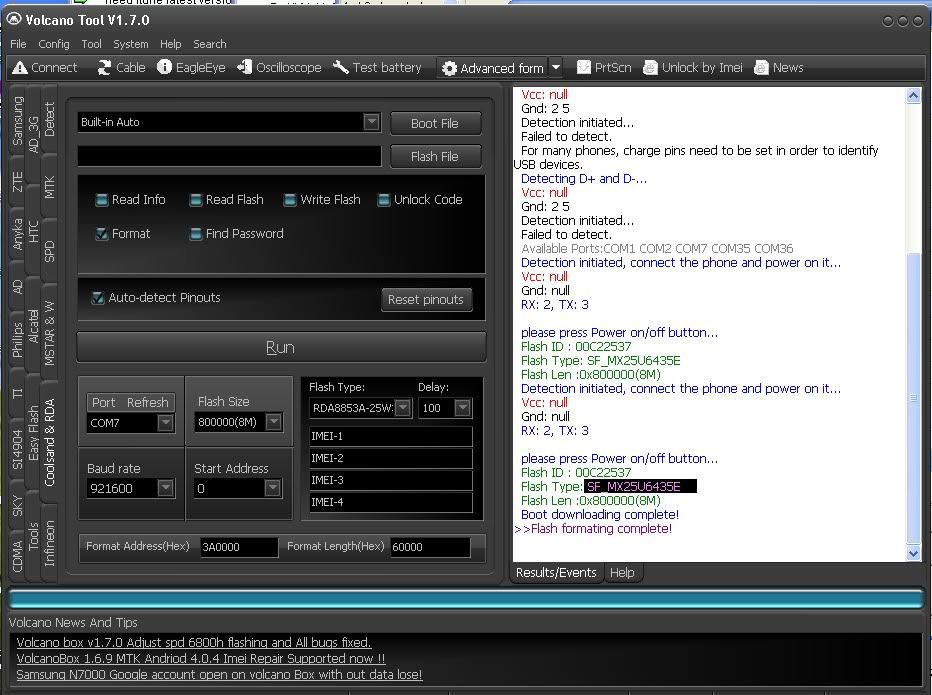This screenshot has height=695, width=932.
Task: Switch to the Help tab beside Results/Events
Action: [x=622, y=573]
